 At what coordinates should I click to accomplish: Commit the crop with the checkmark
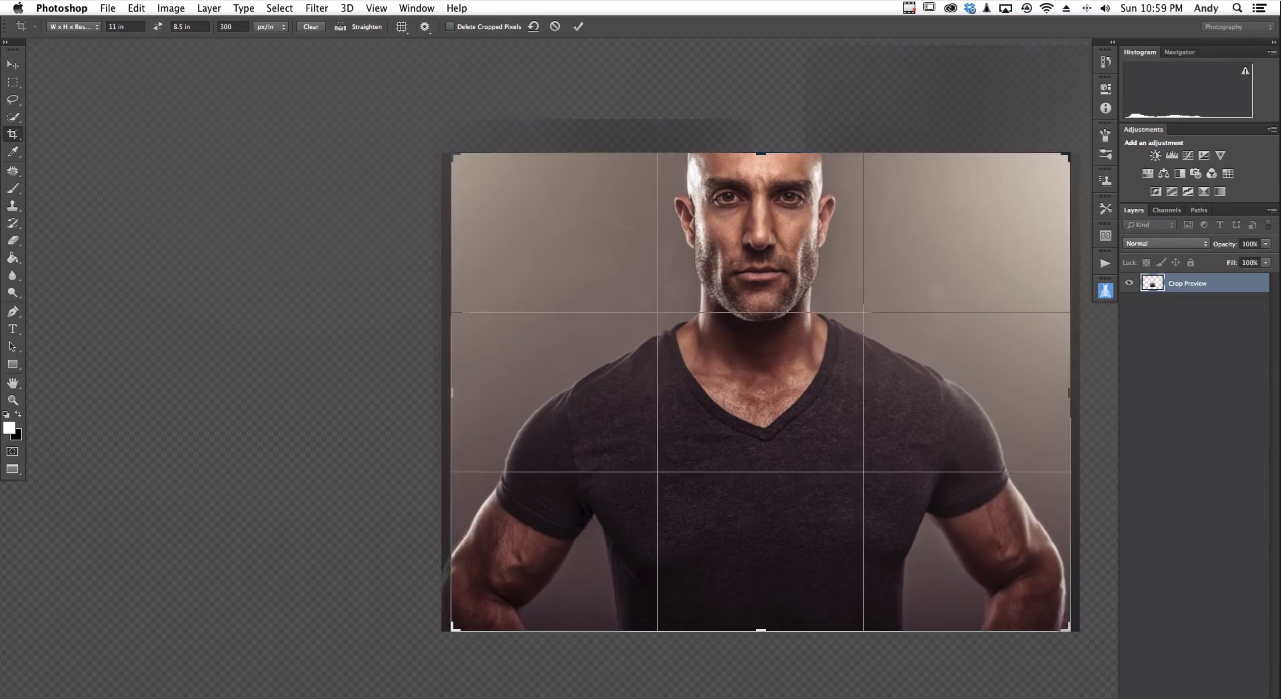click(578, 27)
